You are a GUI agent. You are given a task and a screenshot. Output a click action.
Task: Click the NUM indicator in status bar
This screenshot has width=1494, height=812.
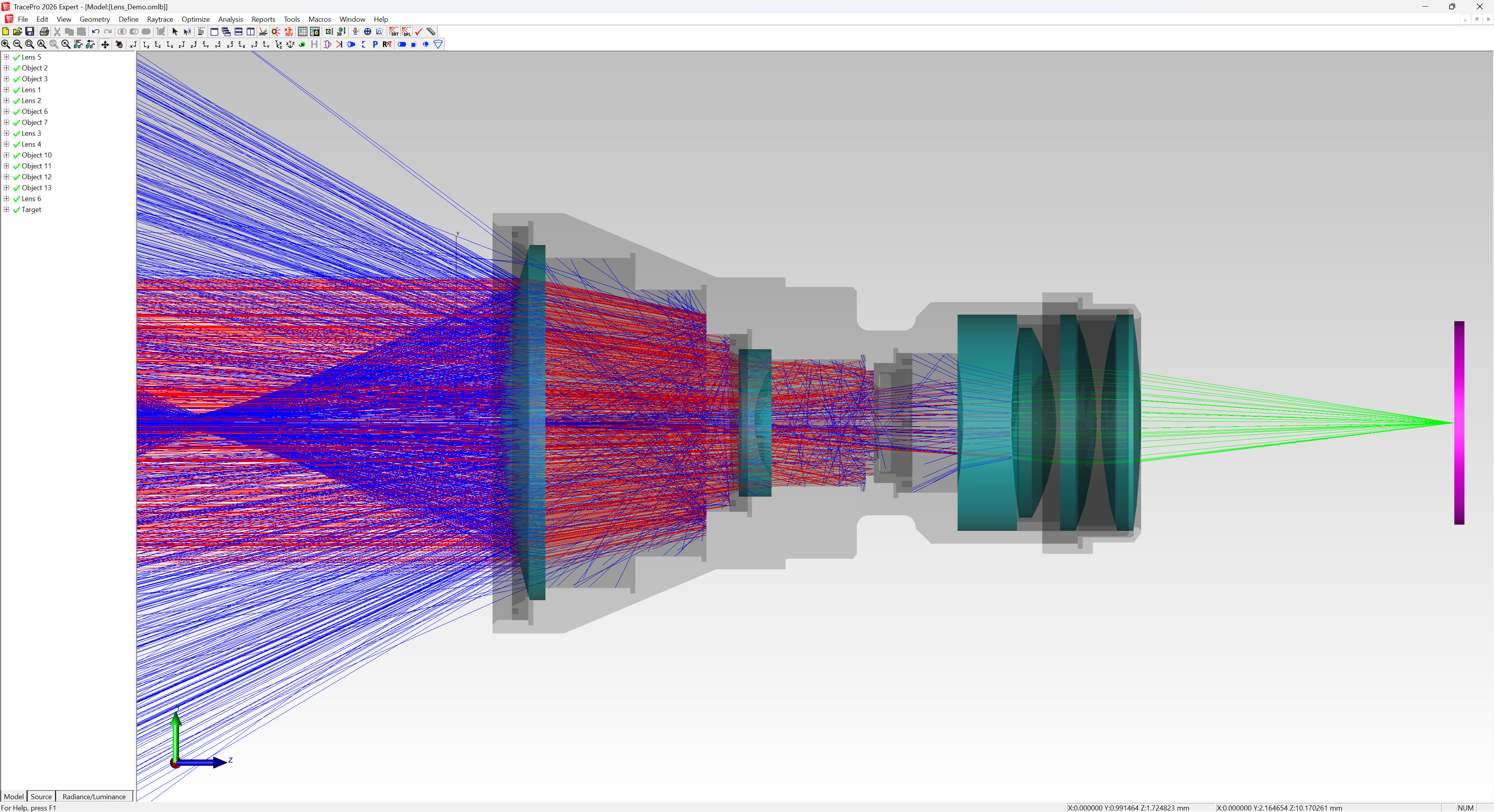pyautogui.click(x=1466, y=807)
